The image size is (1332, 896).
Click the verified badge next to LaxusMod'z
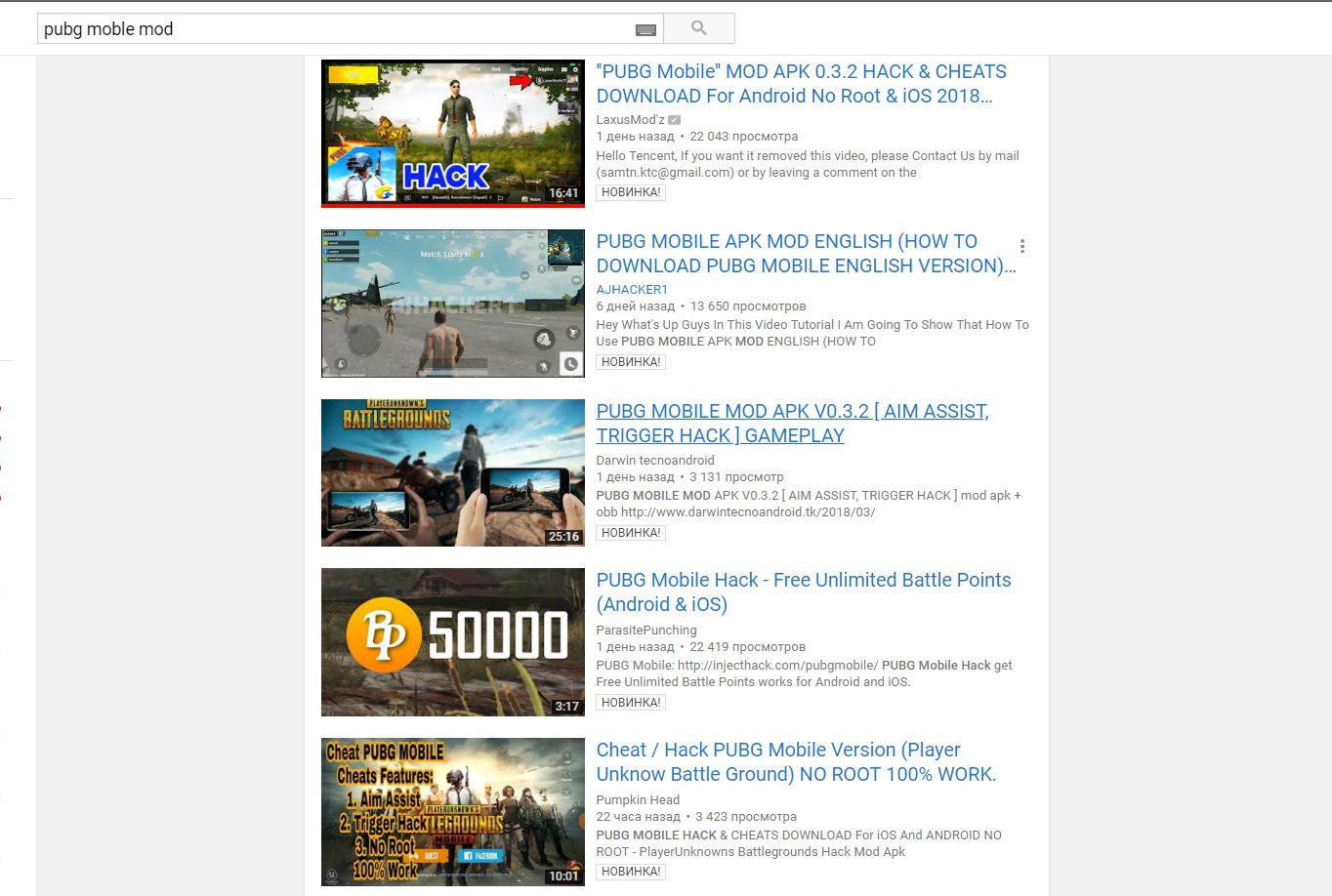[x=674, y=120]
